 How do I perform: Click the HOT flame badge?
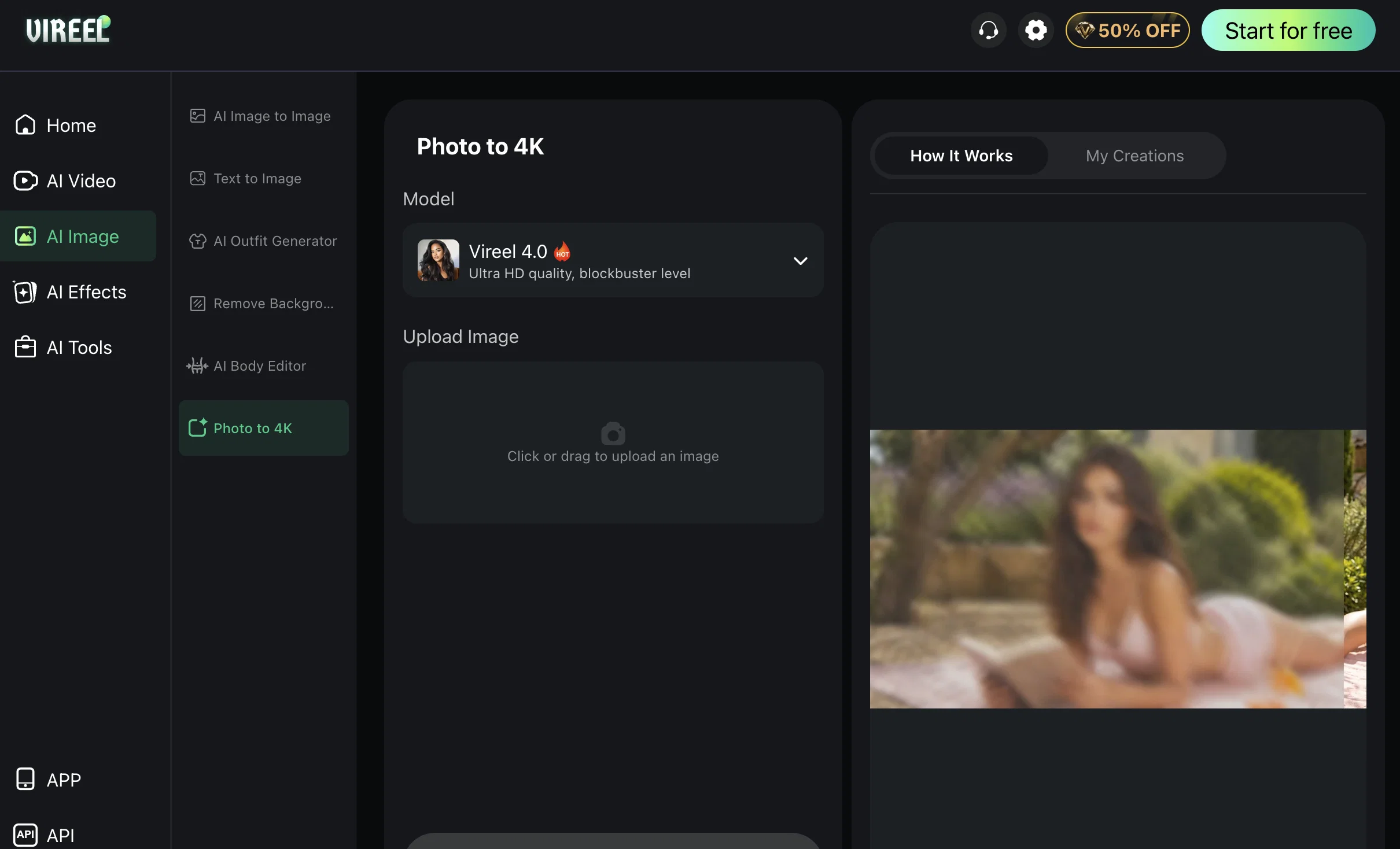coord(562,251)
